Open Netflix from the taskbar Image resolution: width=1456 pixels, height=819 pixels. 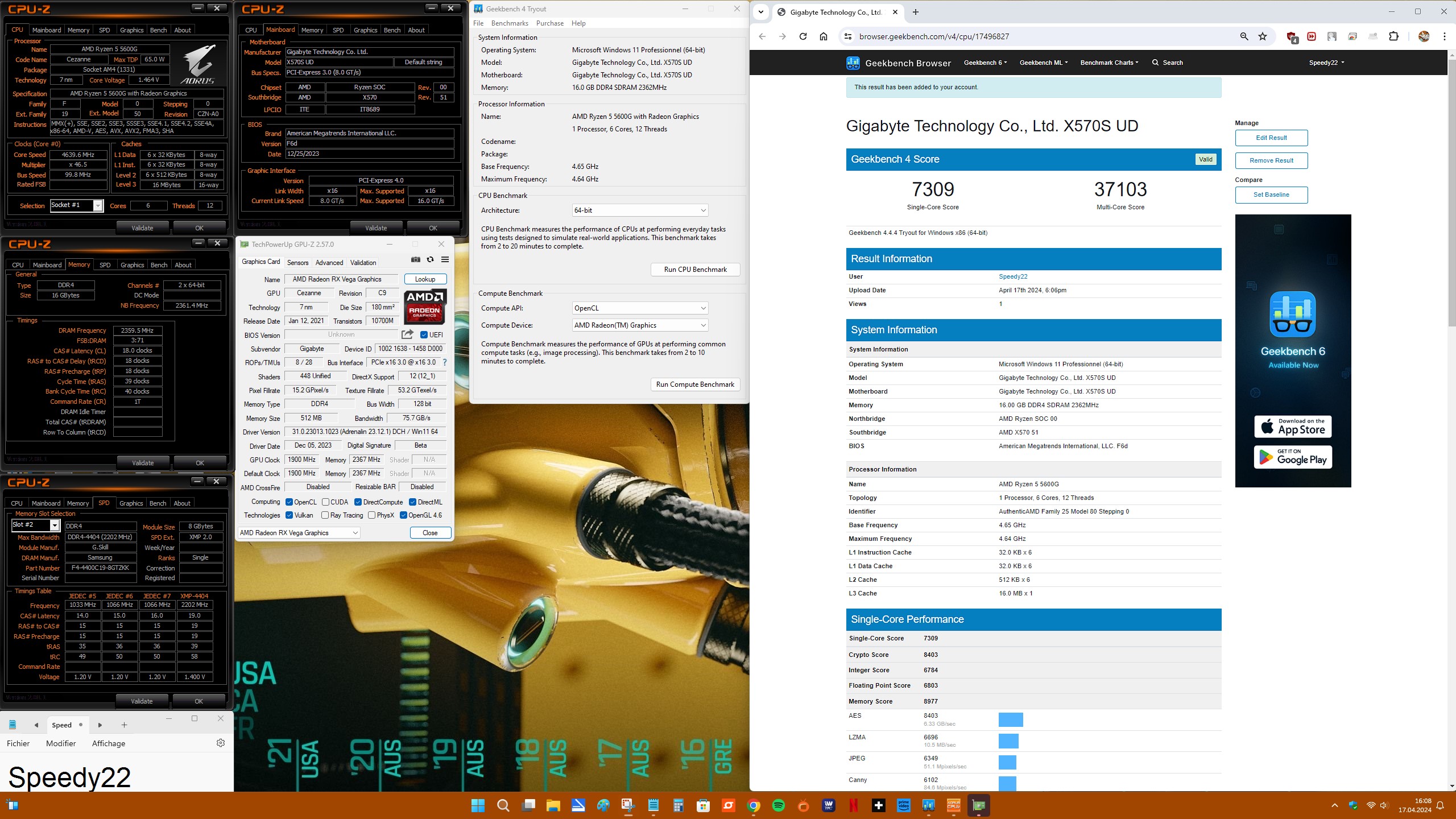[854, 805]
